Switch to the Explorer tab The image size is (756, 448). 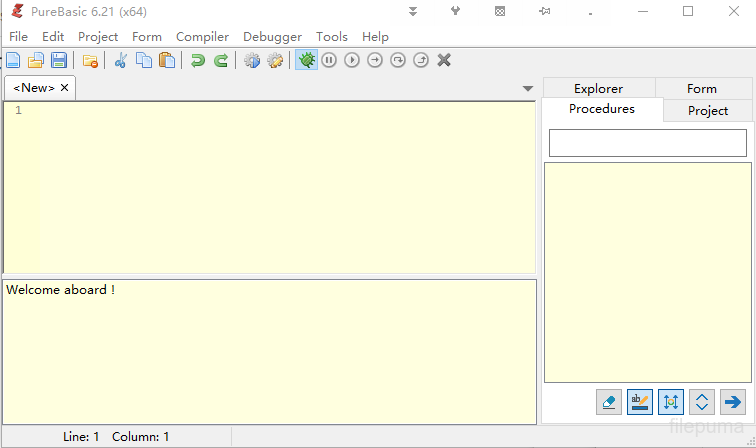pos(598,89)
